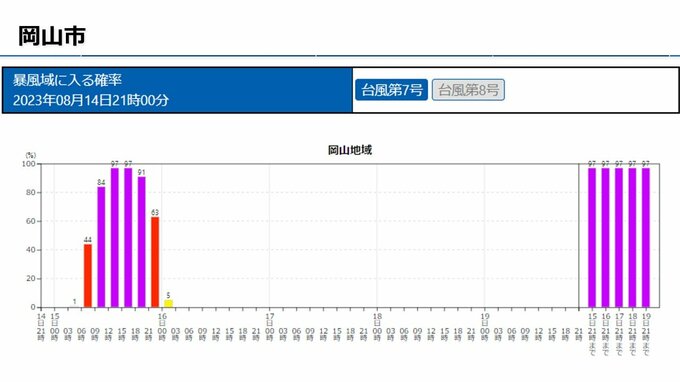Click the 18日 00時 axis label

377,327
